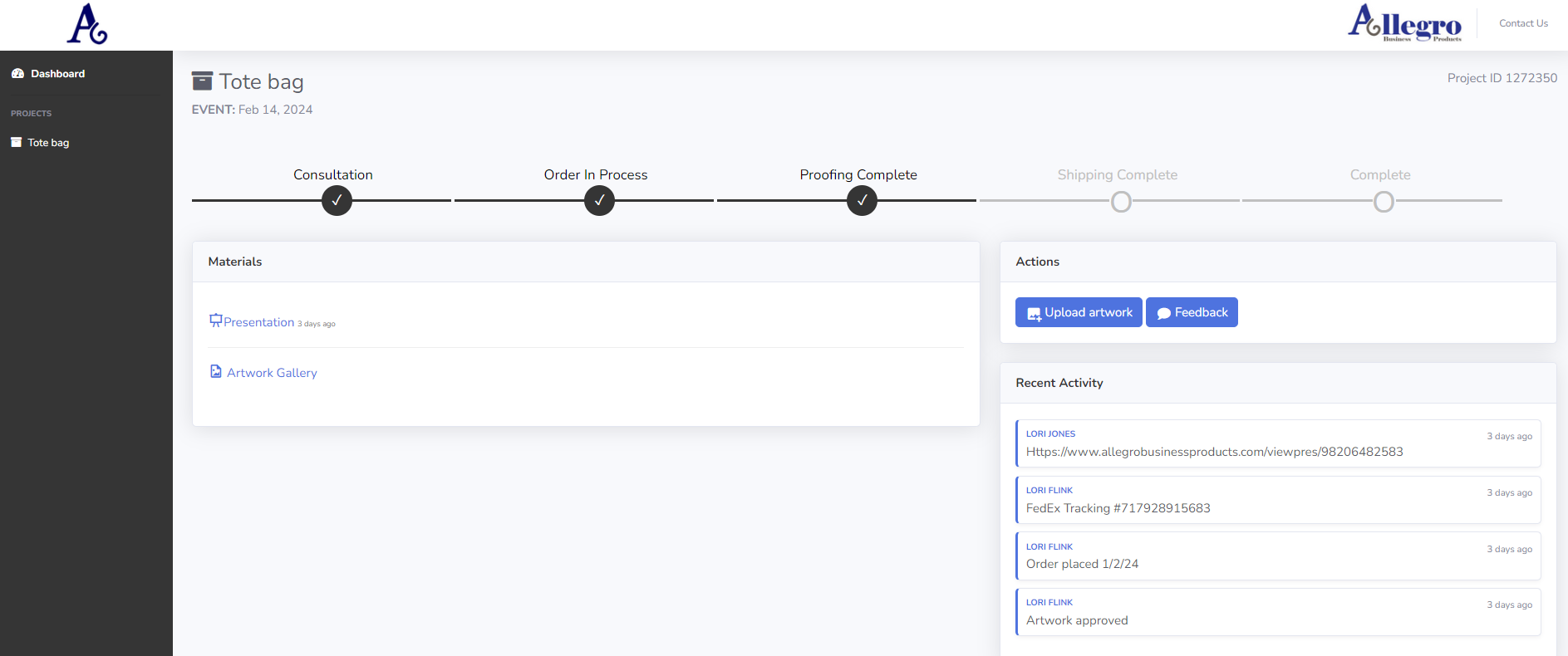The image size is (1568, 656).
Task: Click the Tote bag archive icon in sidebar
Action: coord(16,143)
